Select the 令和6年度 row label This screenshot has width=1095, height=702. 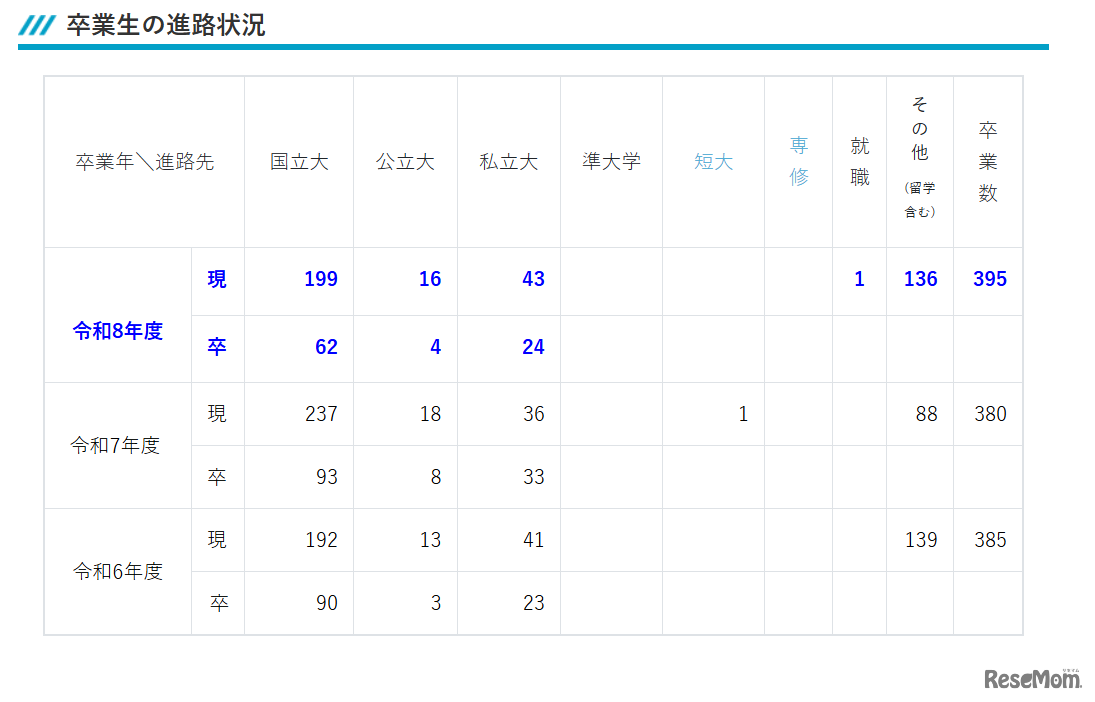(117, 572)
